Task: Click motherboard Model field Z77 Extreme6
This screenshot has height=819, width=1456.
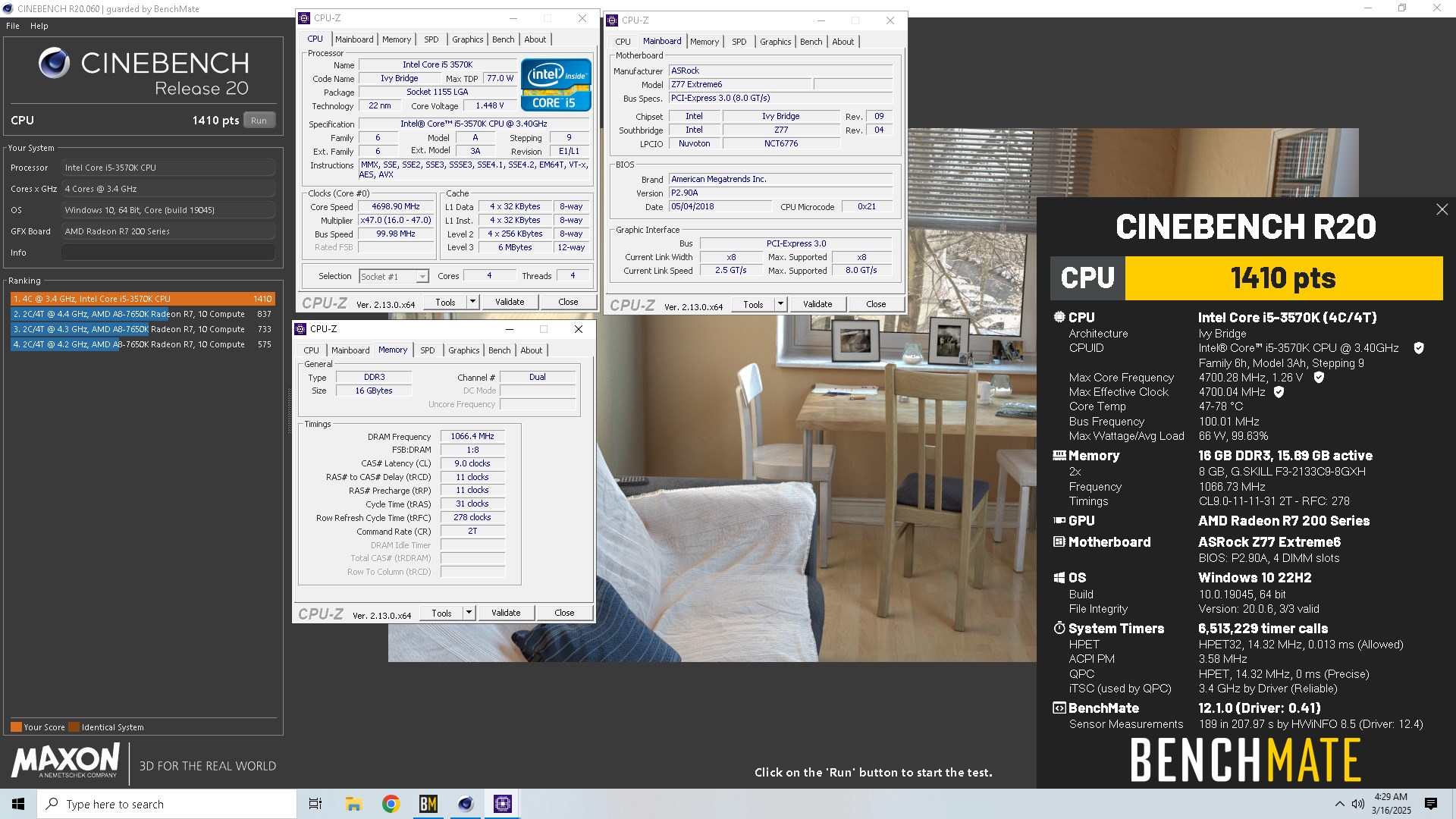Action: tap(740, 84)
